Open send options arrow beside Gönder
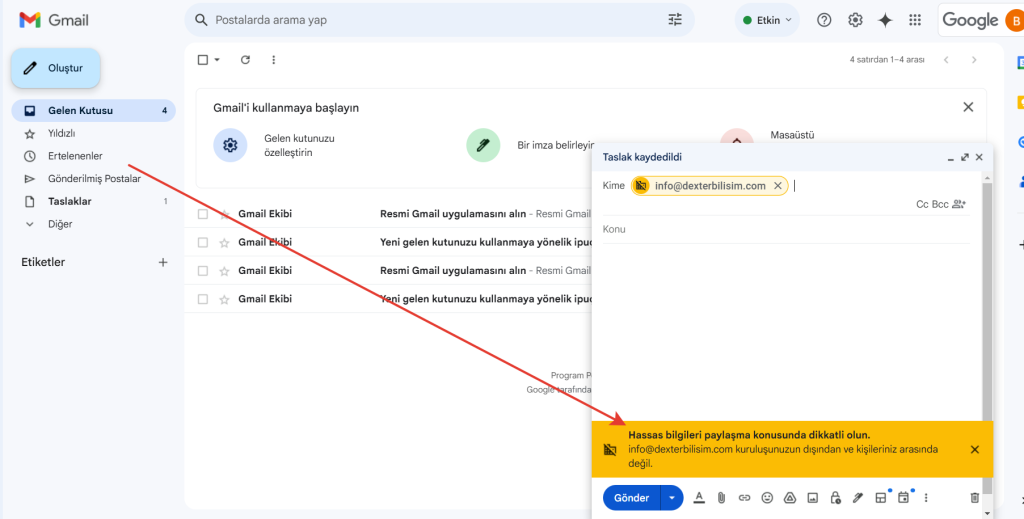The height and width of the screenshot is (519, 1024). point(672,498)
